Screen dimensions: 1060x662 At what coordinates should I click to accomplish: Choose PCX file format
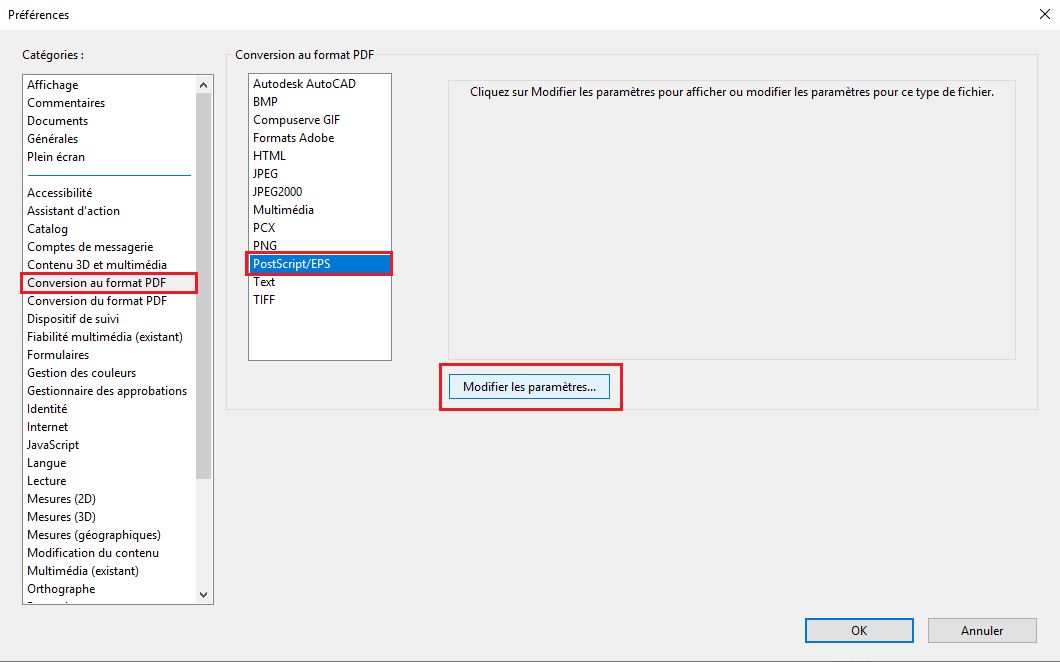(x=264, y=228)
